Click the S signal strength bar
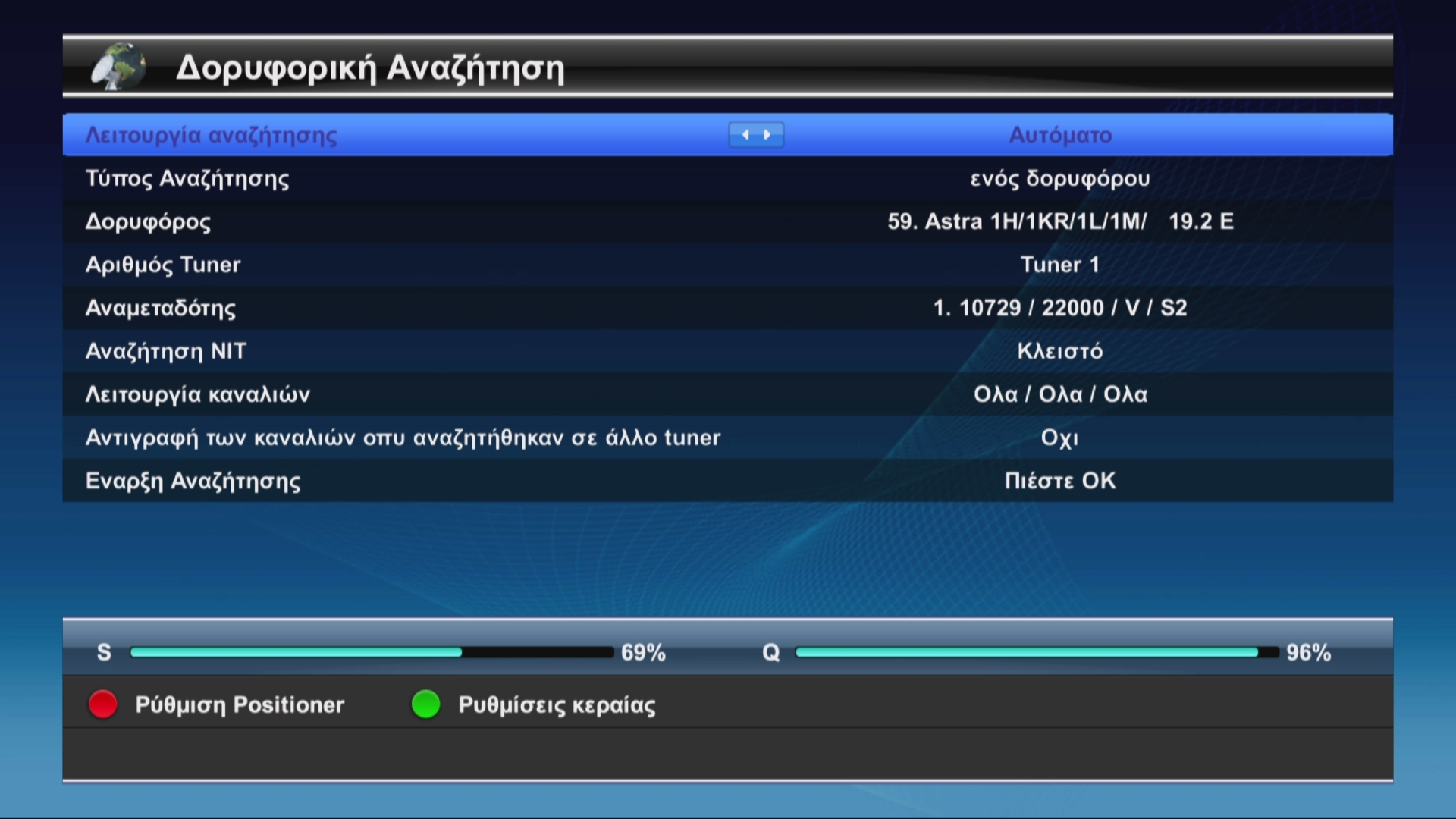The height and width of the screenshot is (819, 1456). click(372, 652)
